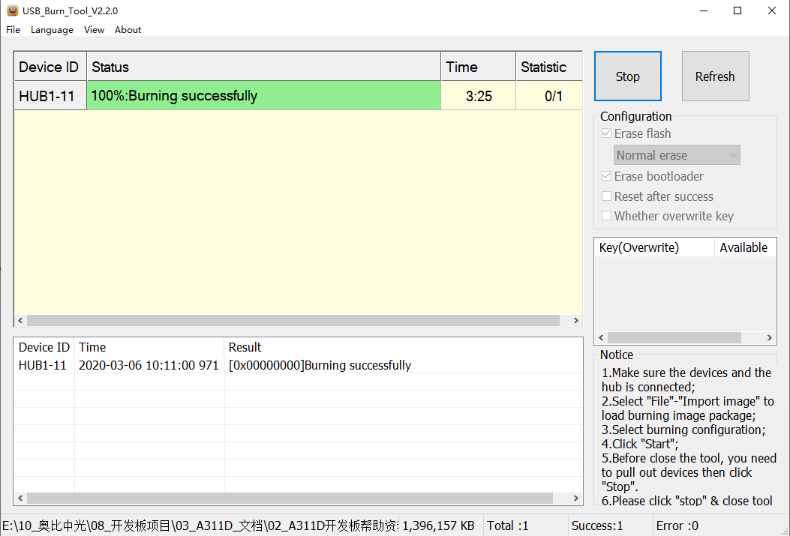Click the Refresh button
Image resolution: width=790 pixels, height=536 pixels.
[715, 76]
